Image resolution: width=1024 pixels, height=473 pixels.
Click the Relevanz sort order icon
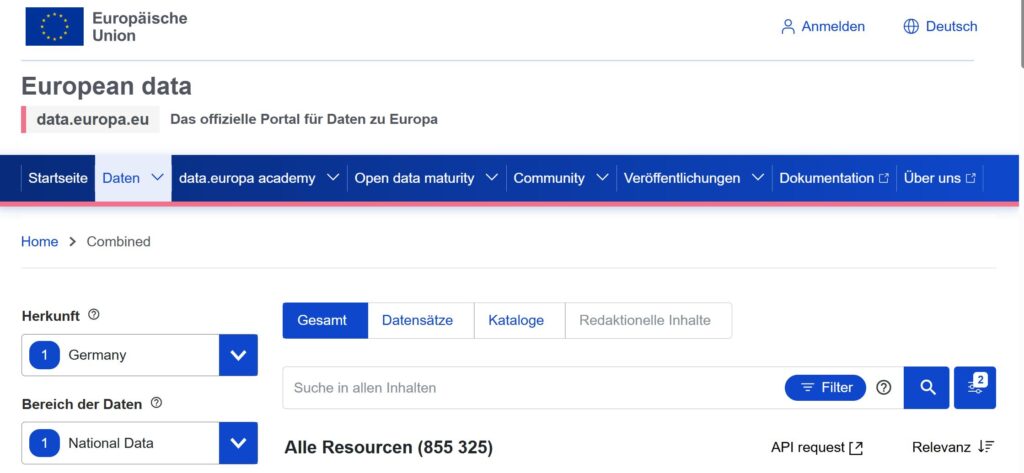coord(986,447)
